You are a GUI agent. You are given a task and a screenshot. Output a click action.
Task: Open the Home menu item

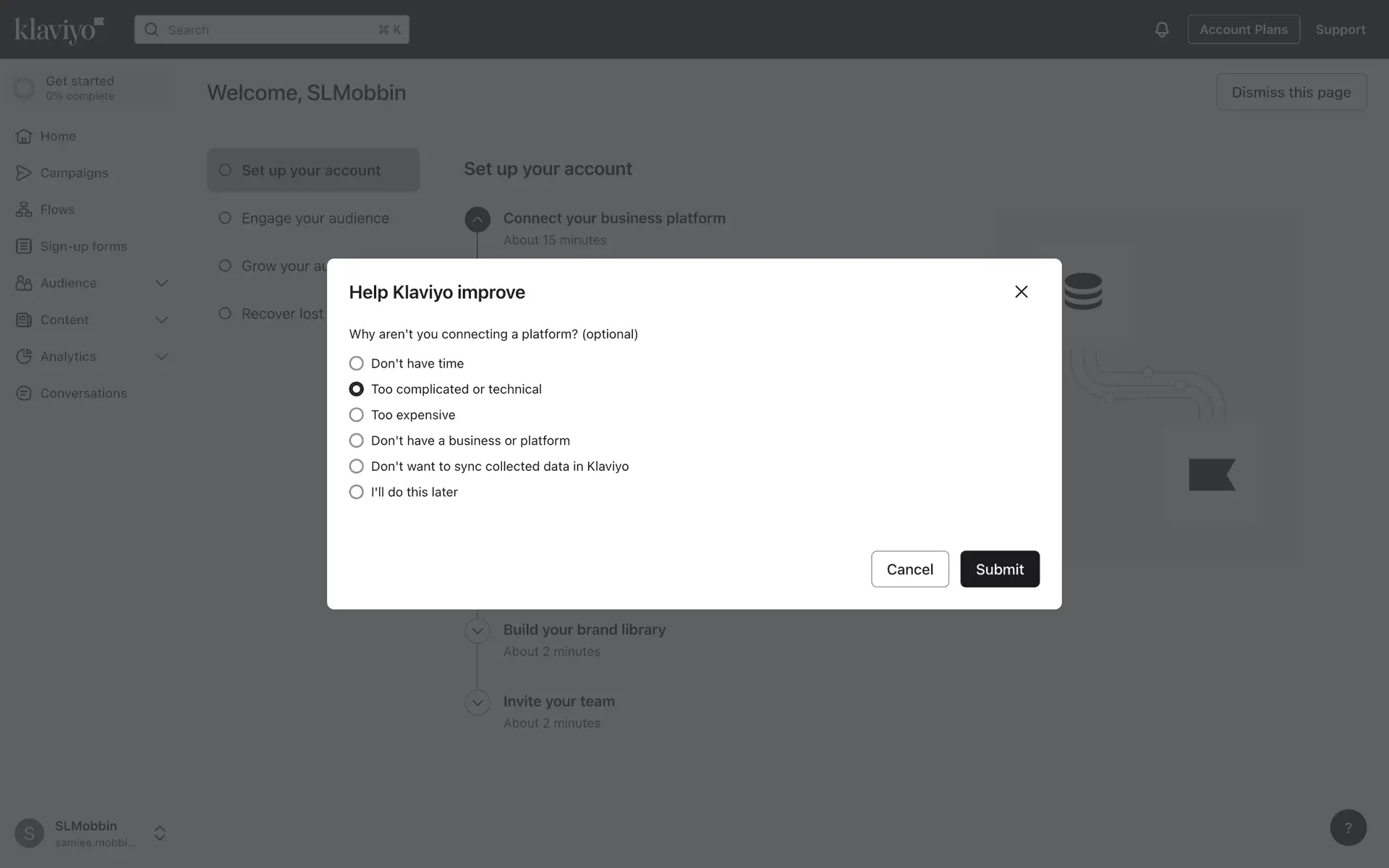click(58, 136)
